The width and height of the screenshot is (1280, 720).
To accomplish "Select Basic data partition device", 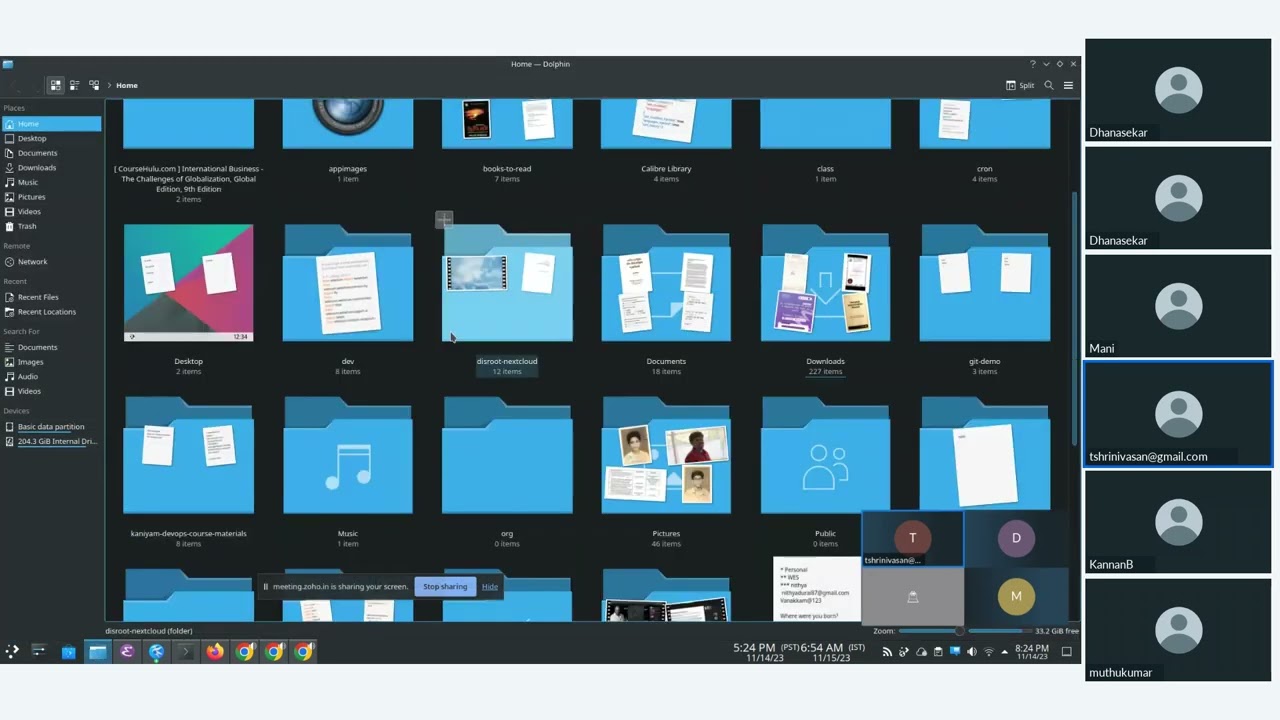I will (x=51, y=427).
